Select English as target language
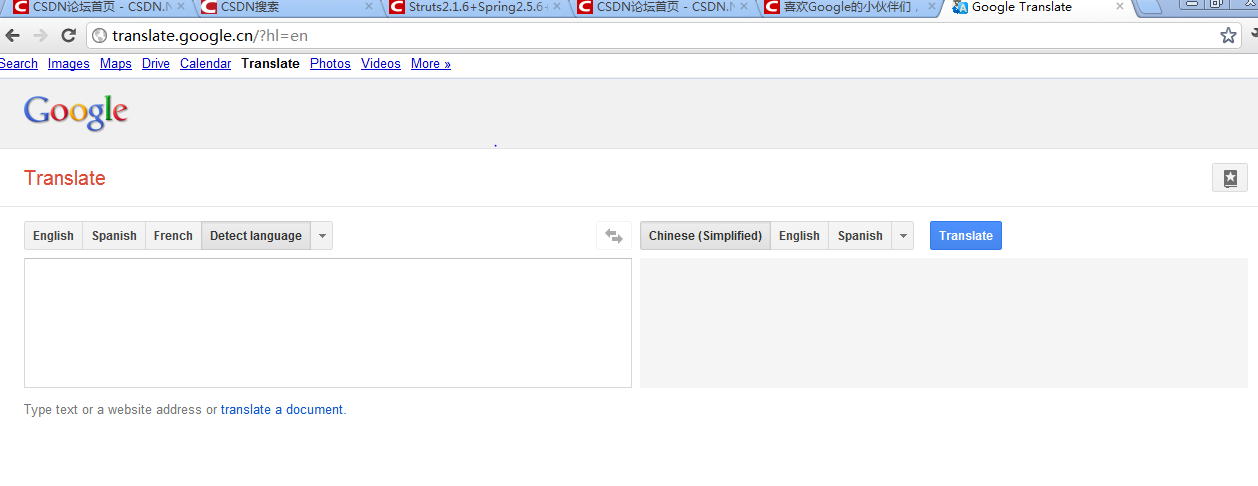The width and height of the screenshot is (1258, 486). (x=799, y=236)
